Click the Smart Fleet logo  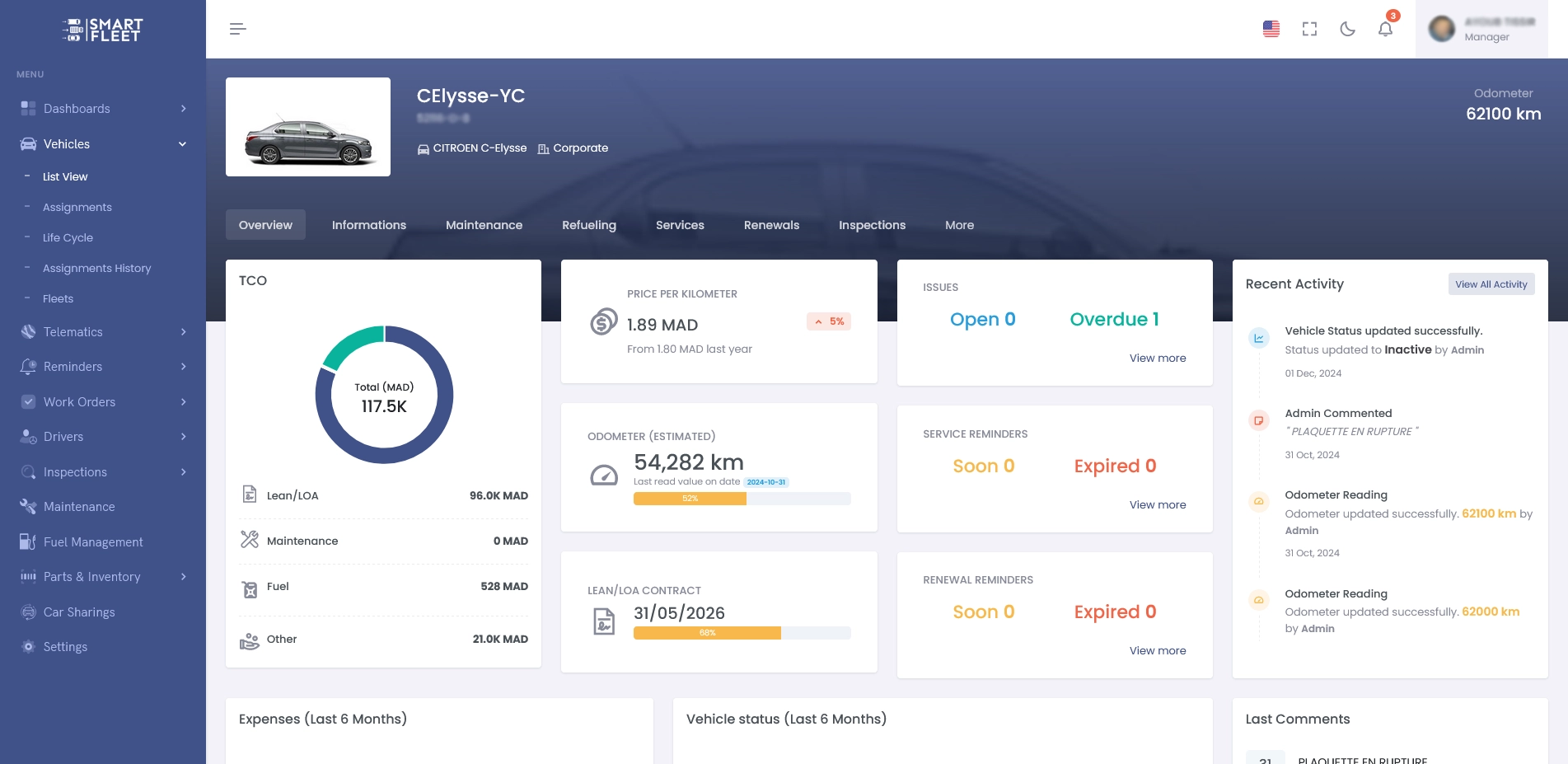pyautogui.click(x=102, y=30)
